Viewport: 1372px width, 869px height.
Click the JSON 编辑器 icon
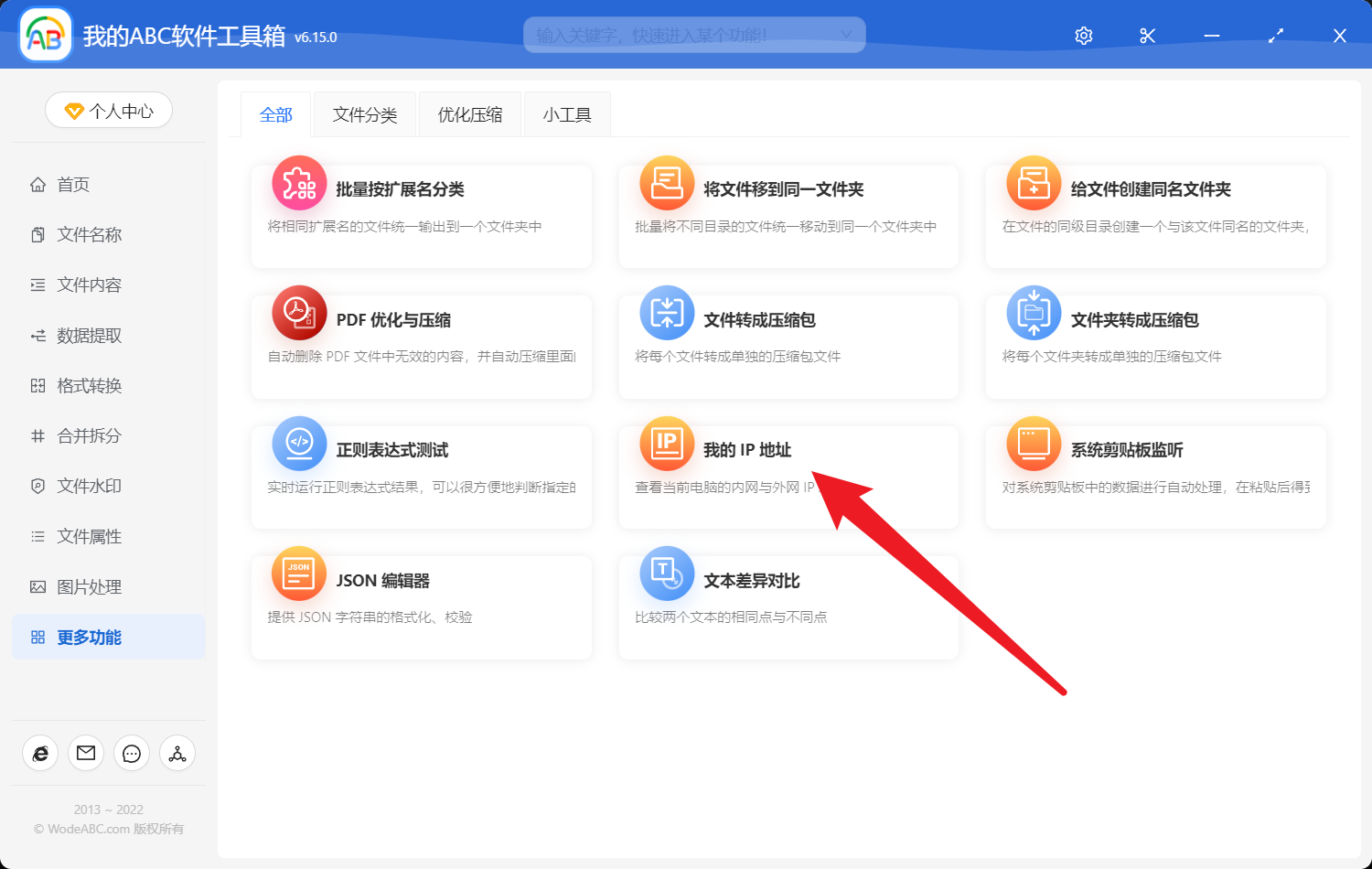click(299, 574)
